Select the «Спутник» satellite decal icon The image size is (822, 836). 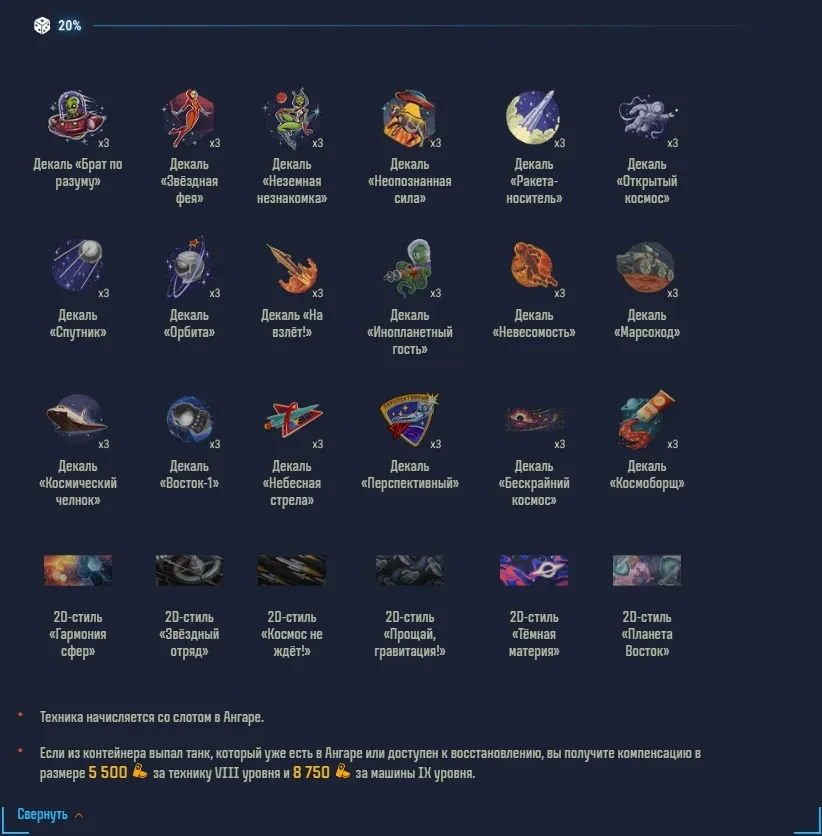pos(77,265)
